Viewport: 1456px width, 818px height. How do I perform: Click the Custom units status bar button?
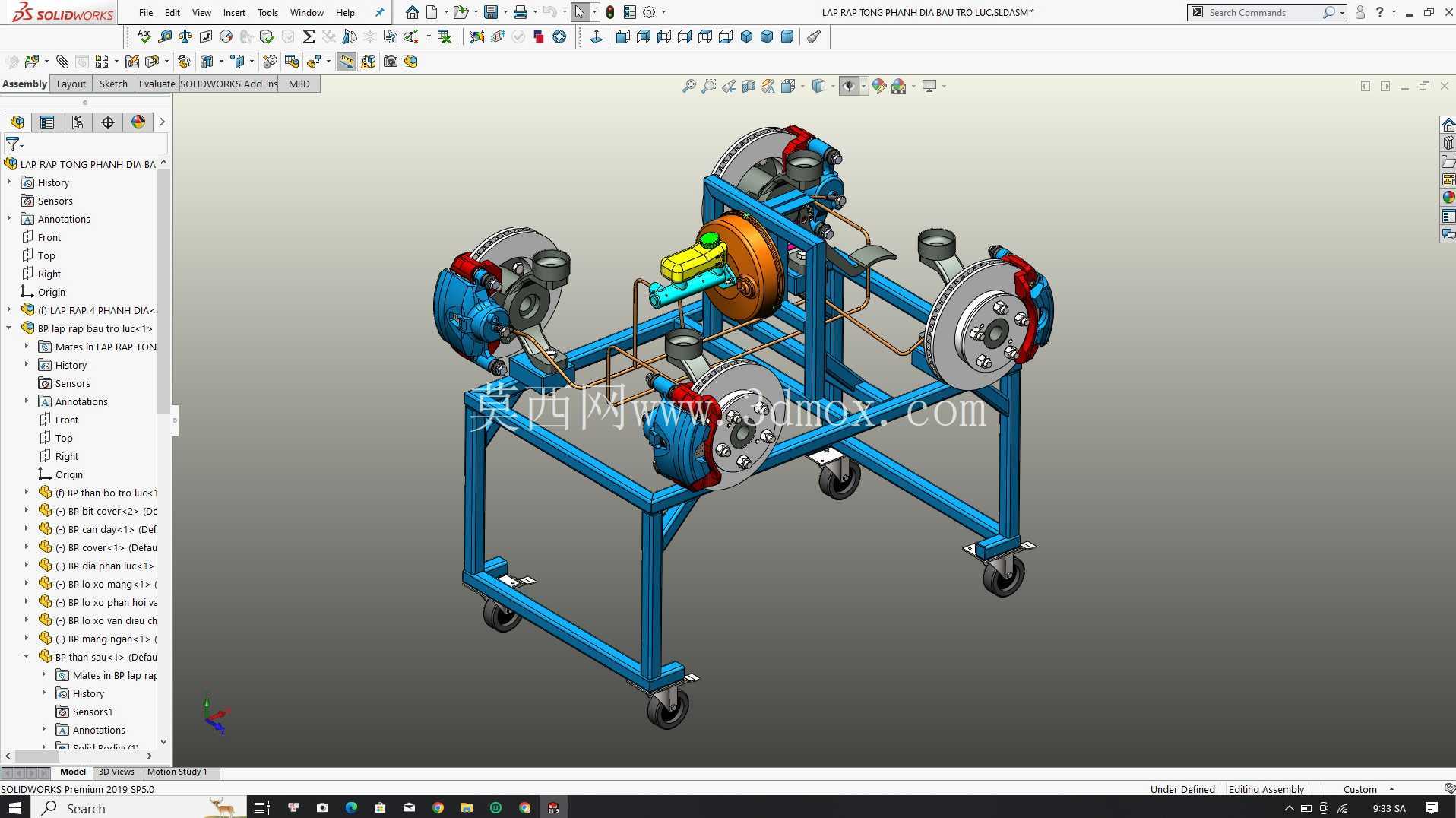tap(1359, 789)
